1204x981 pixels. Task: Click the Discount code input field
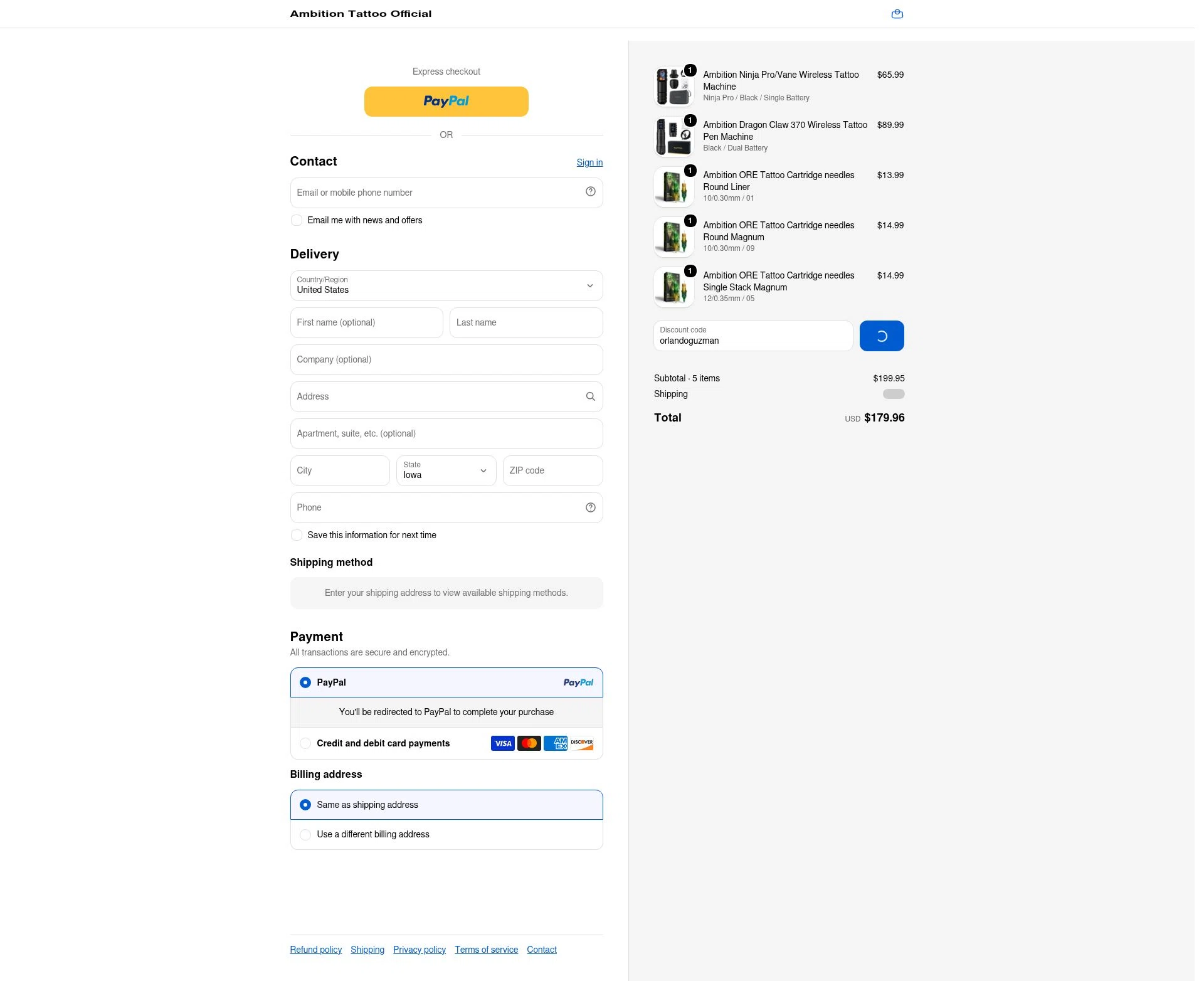coord(753,336)
